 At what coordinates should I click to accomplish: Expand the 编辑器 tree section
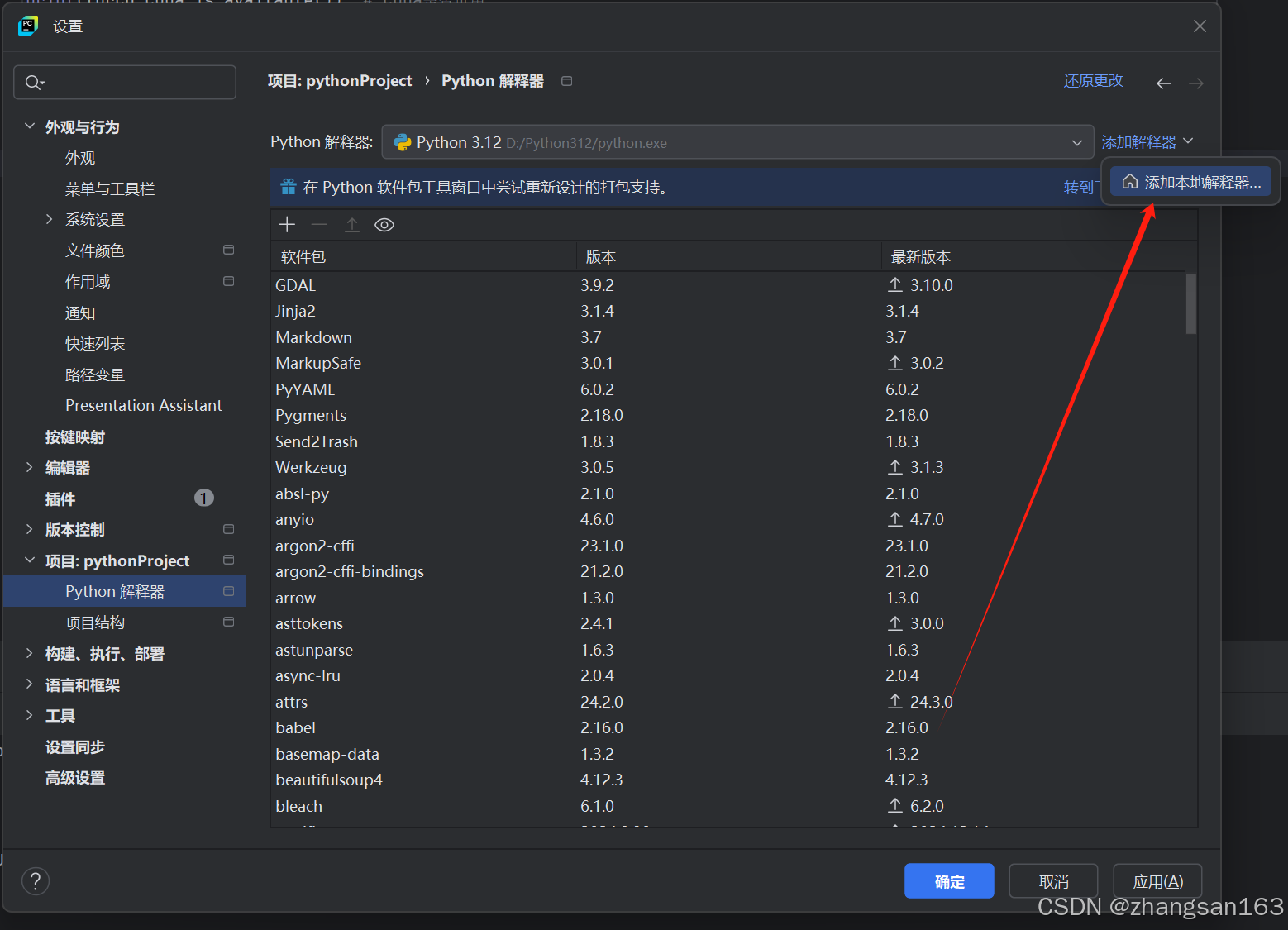pos(30,467)
